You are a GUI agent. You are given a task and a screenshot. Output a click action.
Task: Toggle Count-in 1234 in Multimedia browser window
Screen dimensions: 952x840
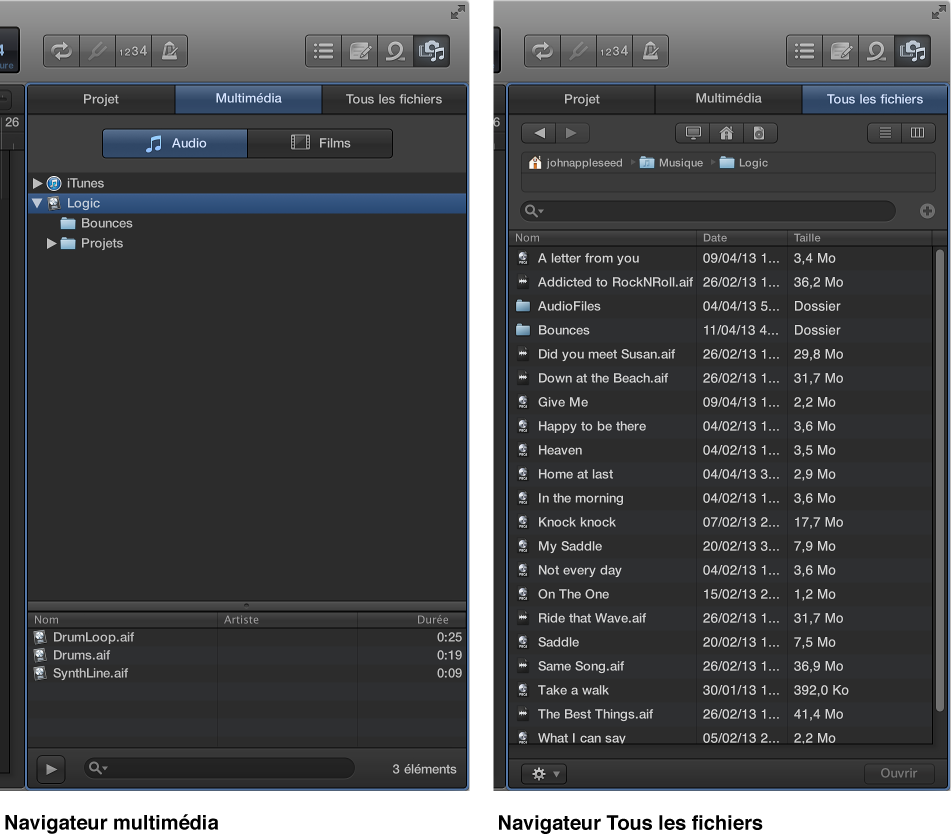click(x=133, y=52)
